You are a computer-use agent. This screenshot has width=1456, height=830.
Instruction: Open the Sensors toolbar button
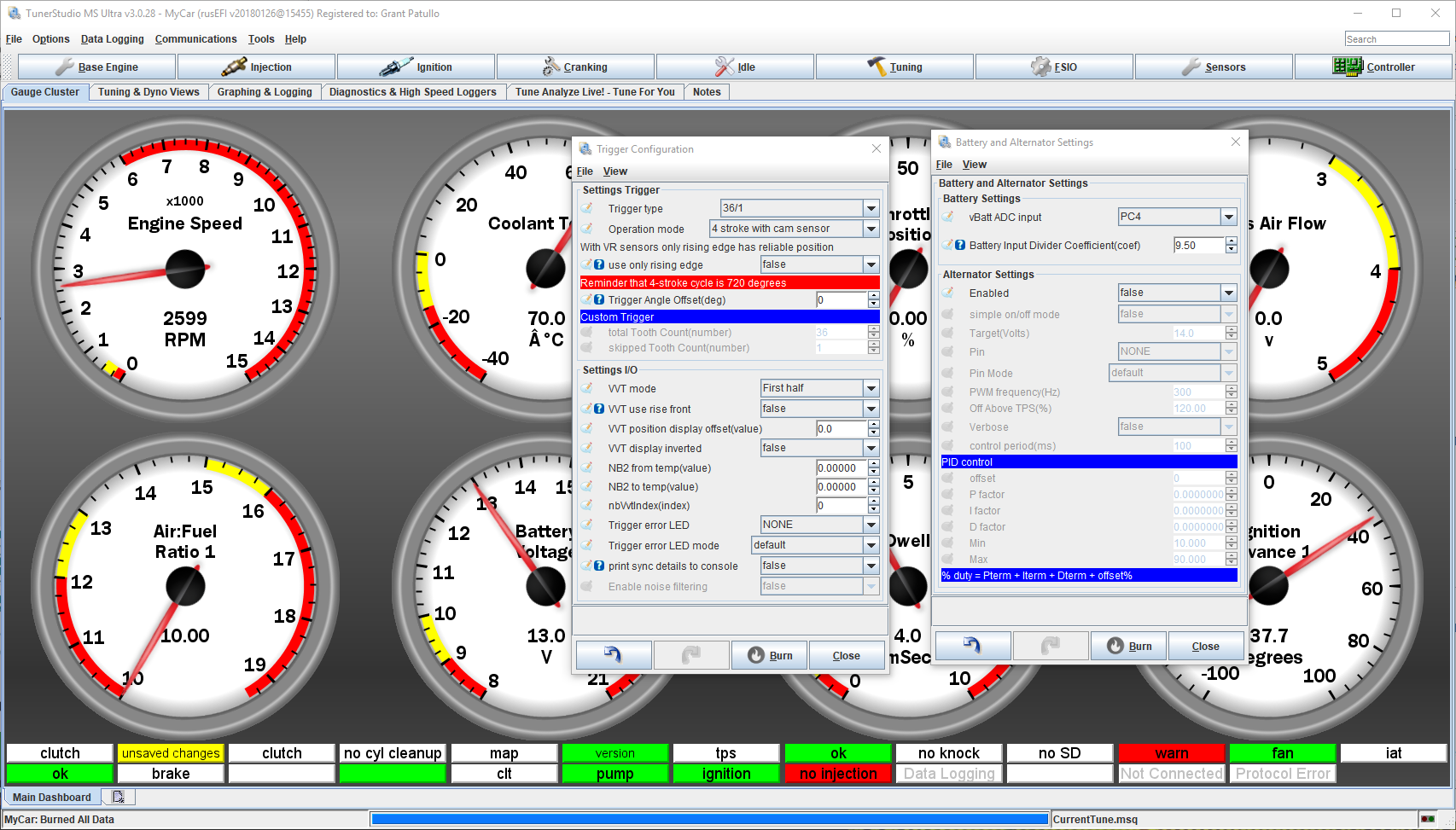pyautogui.click(x=1214, y=67)
